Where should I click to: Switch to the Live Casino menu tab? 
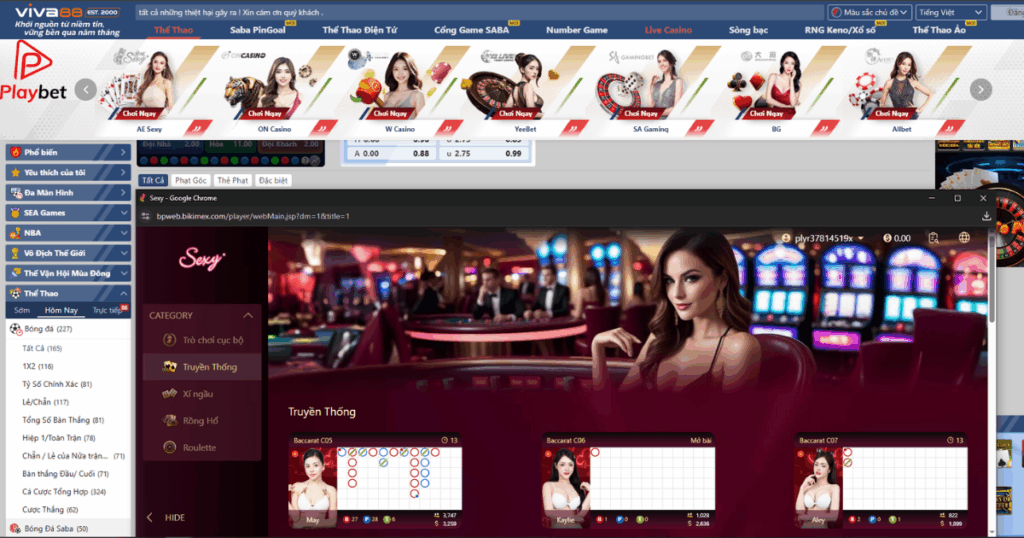tap(668, 30)
